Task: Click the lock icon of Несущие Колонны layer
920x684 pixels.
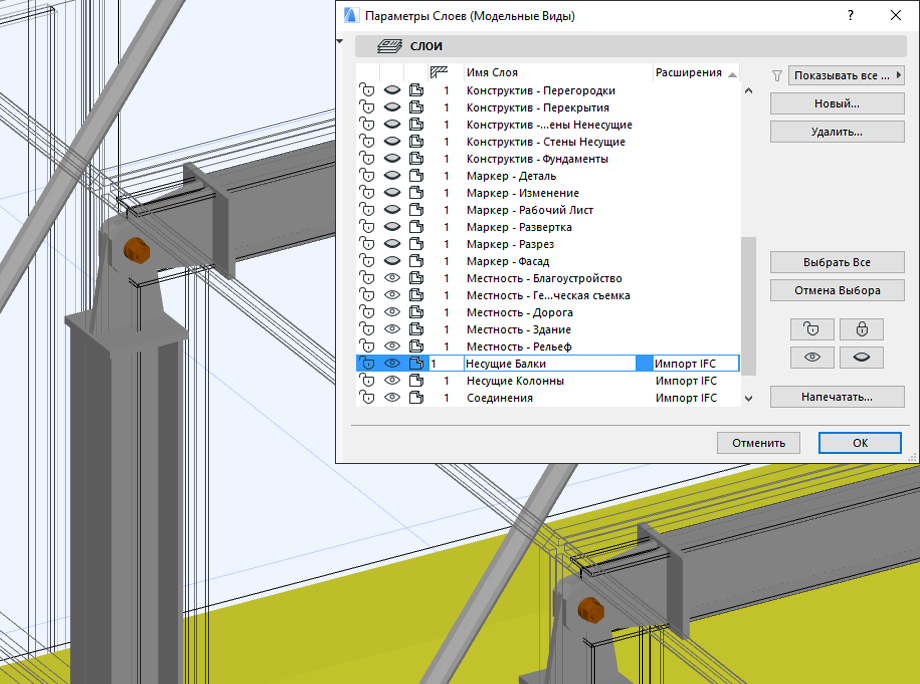Action: click(367, 381)
